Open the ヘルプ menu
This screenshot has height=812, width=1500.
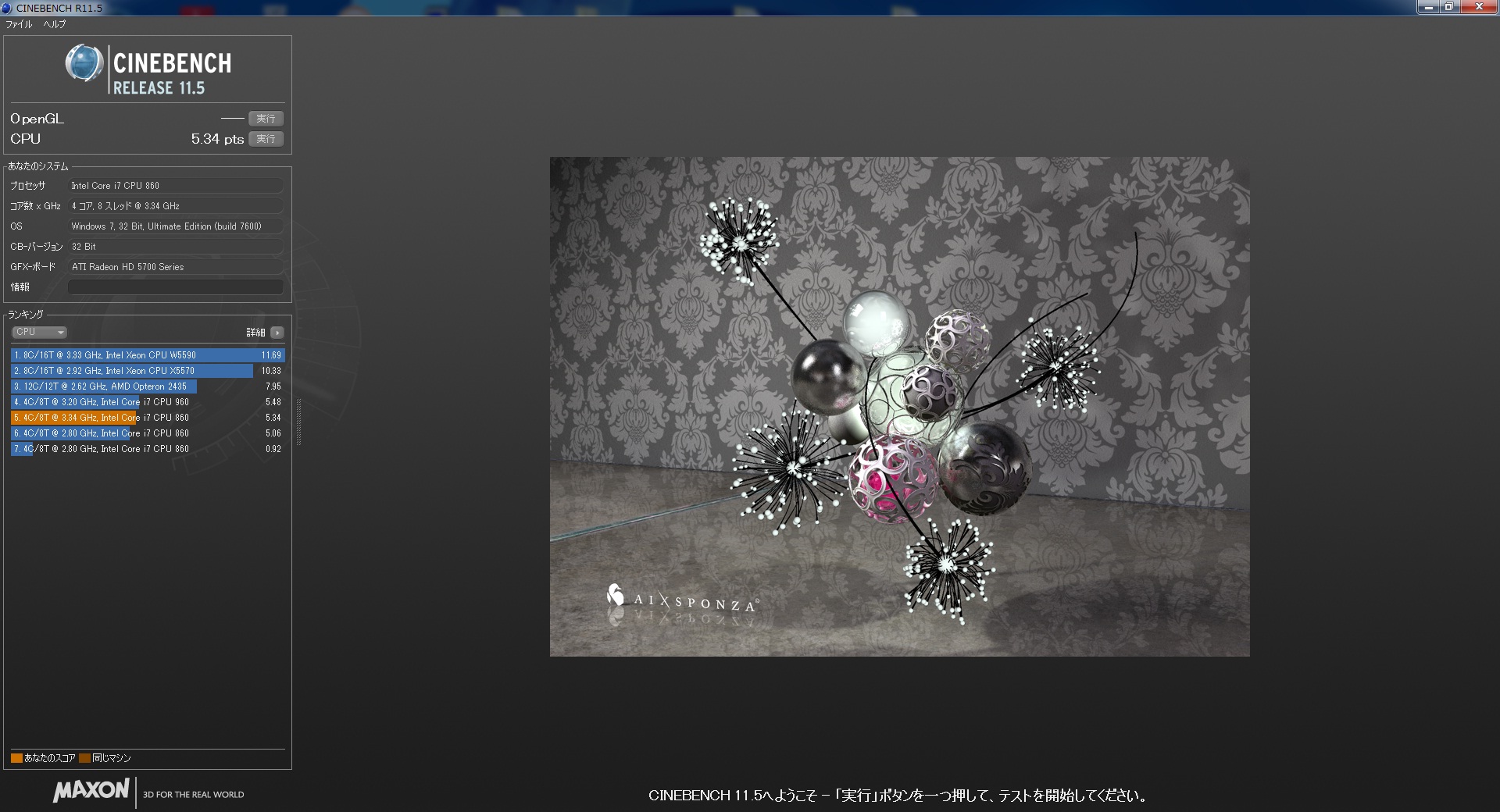[x=55, y=24]
